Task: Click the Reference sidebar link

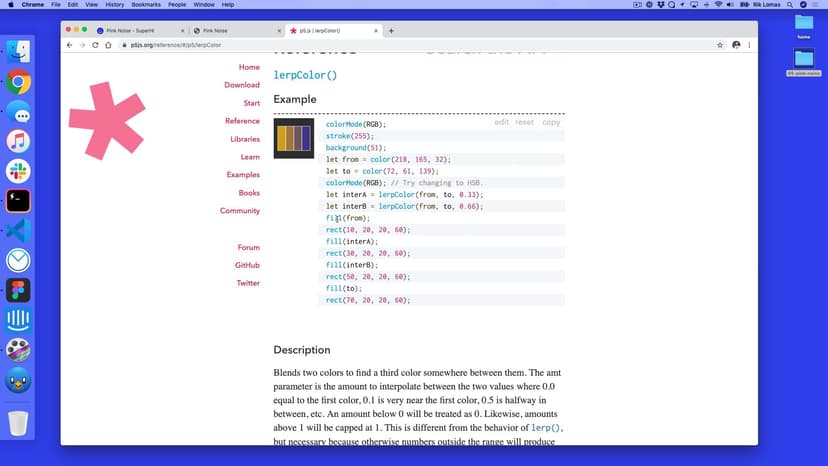Action: pyautogui.click(x=242, y=121)
